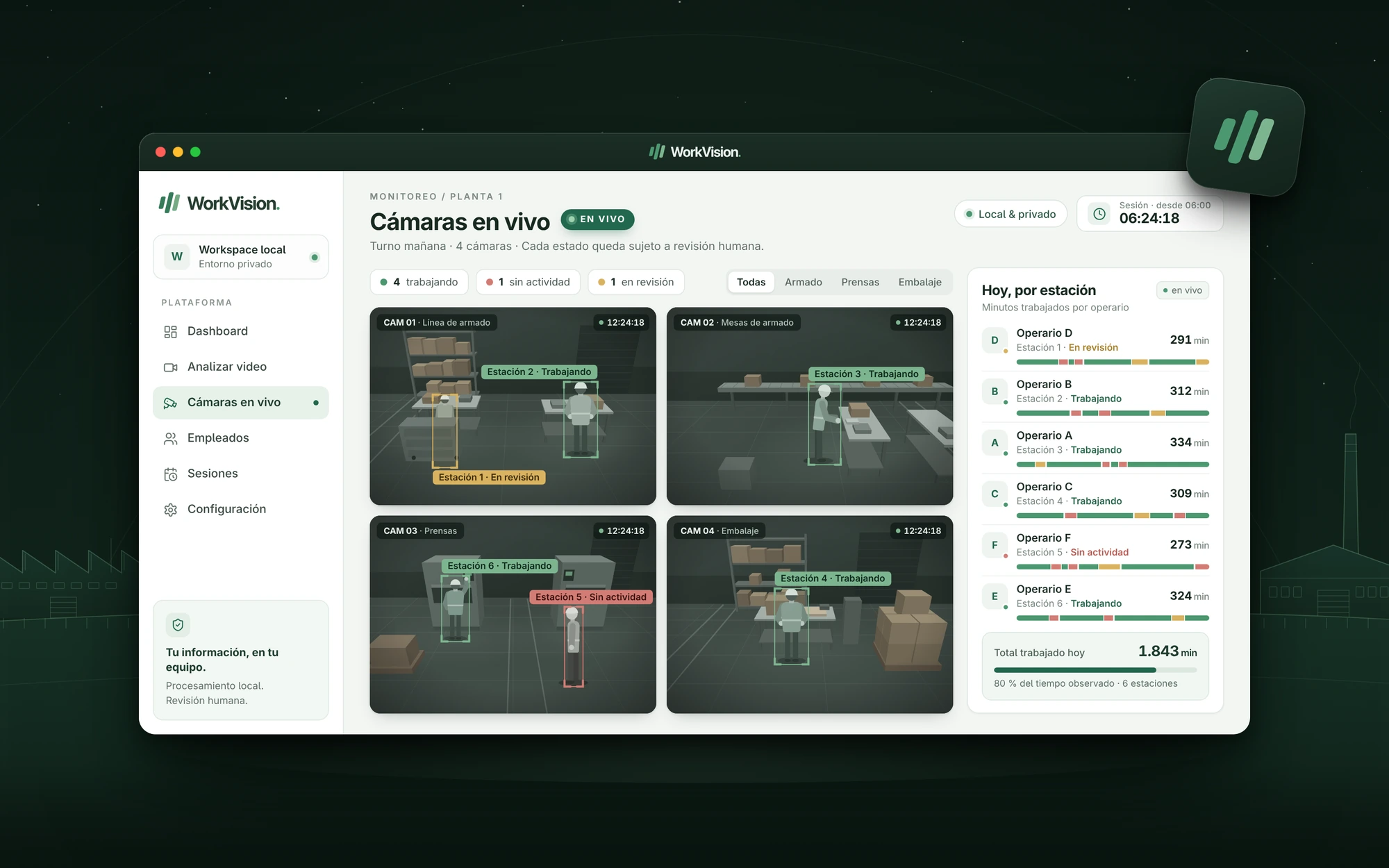Open the Workspace local switcher
Image resolution: width=1389 pixels, height=868 pixels.
tap(240, 257)
